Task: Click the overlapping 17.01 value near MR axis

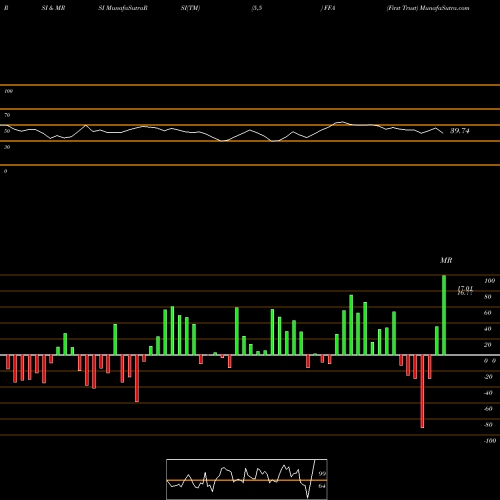Action: 465,288
